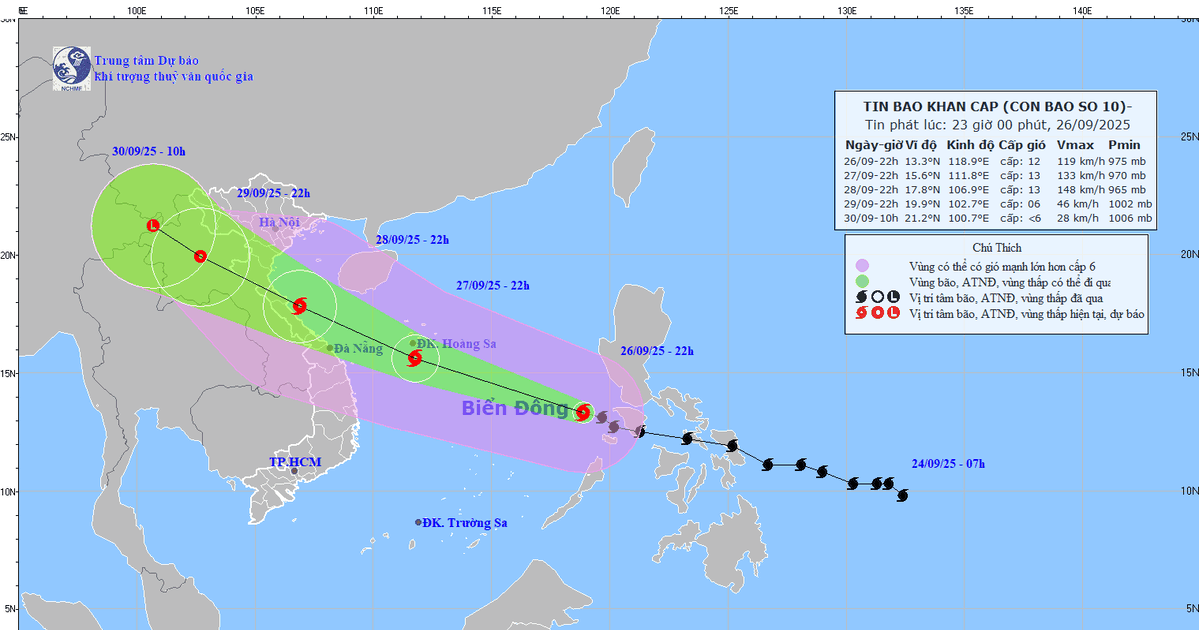Click the easternmost black past-storm icon
This screenshot has height=630, width=1199.
pos(902,495)
